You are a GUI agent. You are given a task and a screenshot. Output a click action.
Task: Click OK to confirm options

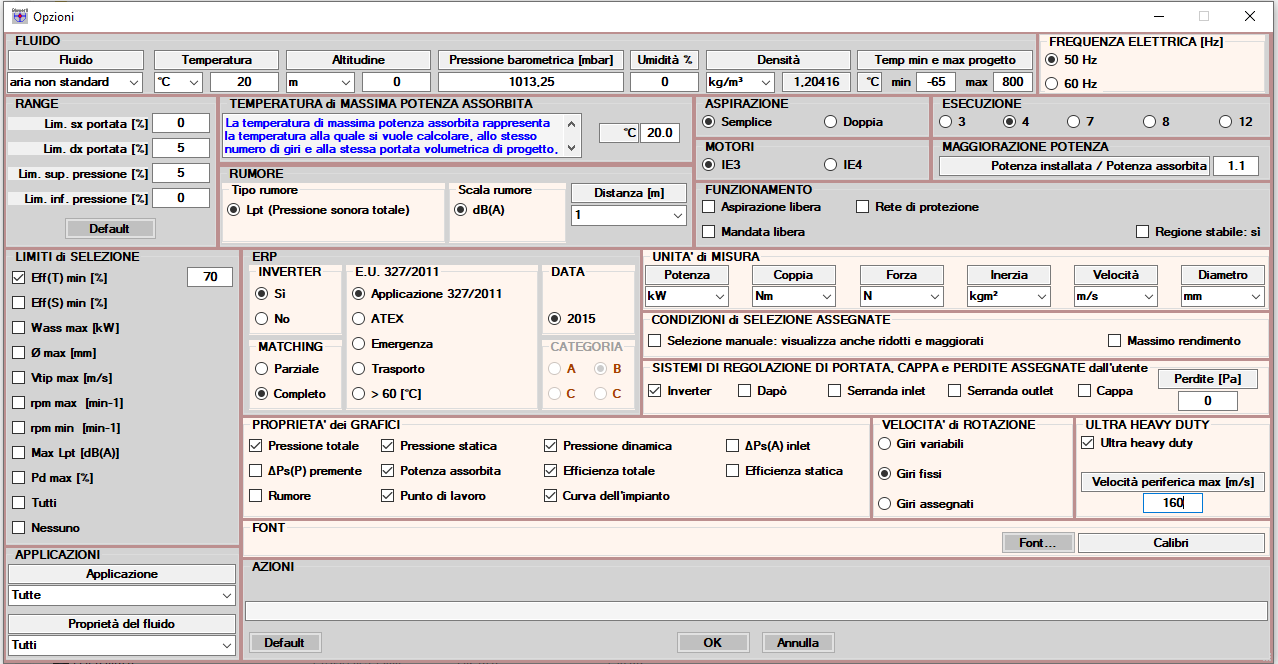pos(712,642)
